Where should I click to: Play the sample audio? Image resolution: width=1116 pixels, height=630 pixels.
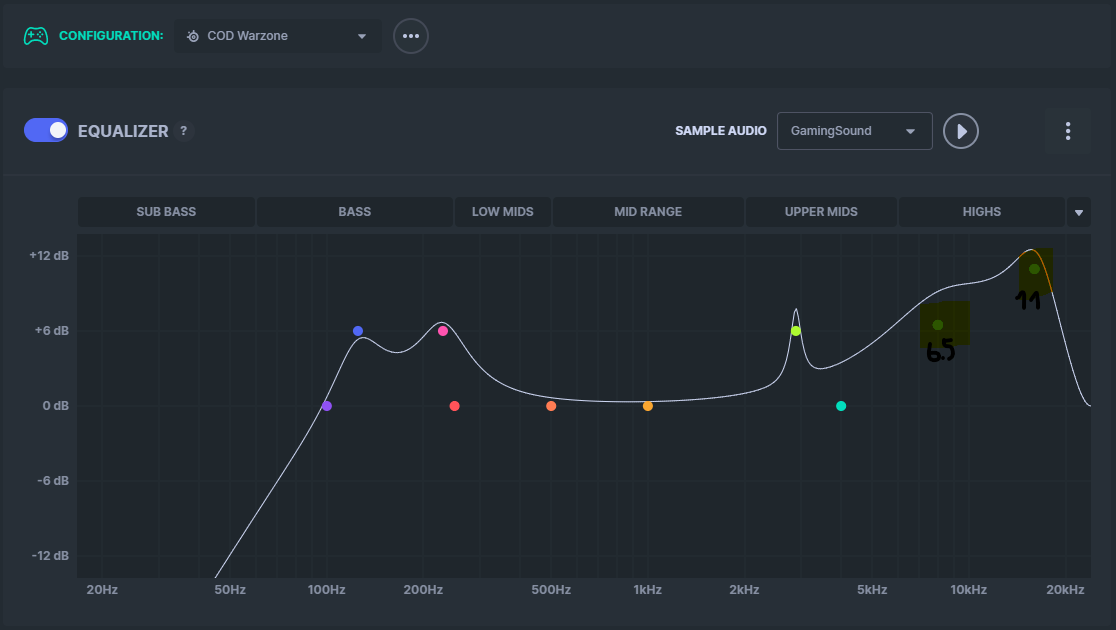[x=961, y=131]
